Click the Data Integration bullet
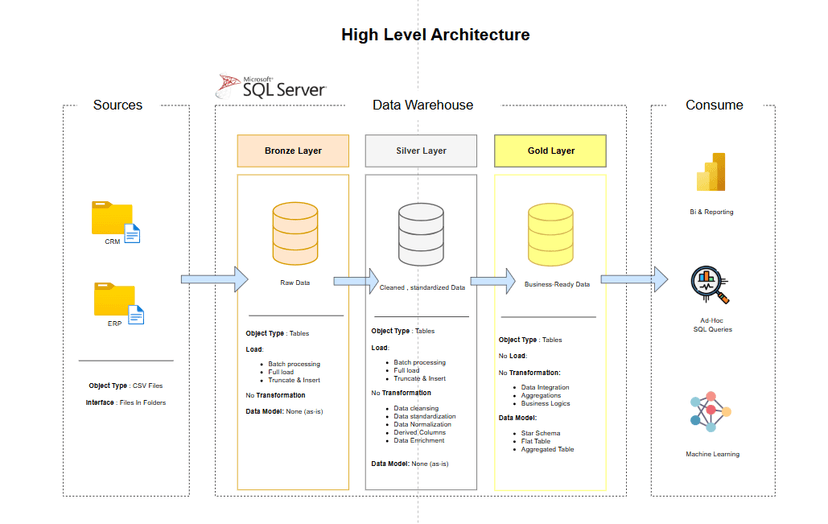The height and width of the screenshot is (524, 828). pyautogui.click(x=545, y=387)
